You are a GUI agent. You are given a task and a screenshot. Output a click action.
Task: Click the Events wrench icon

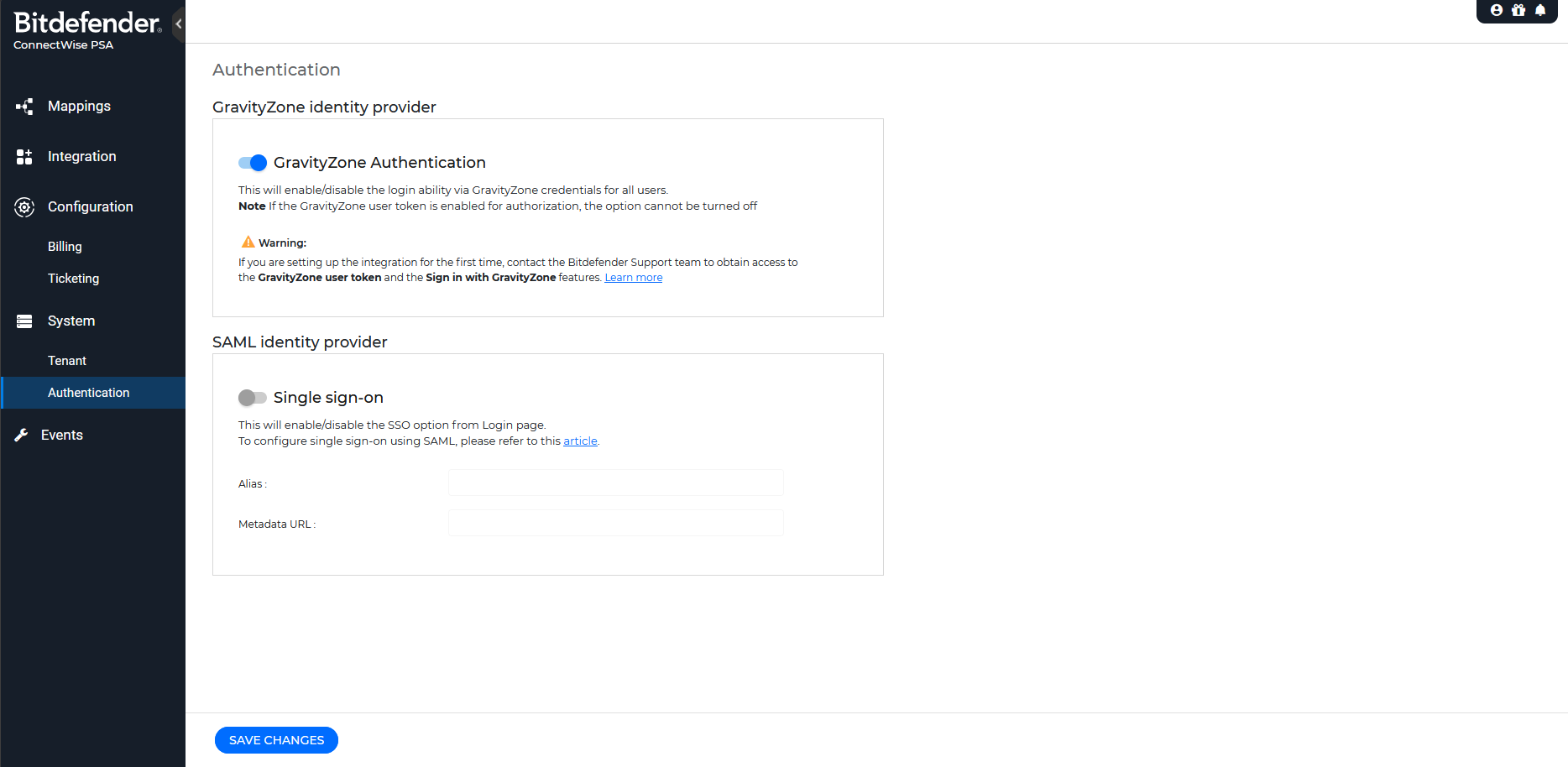tap(21, 435)
